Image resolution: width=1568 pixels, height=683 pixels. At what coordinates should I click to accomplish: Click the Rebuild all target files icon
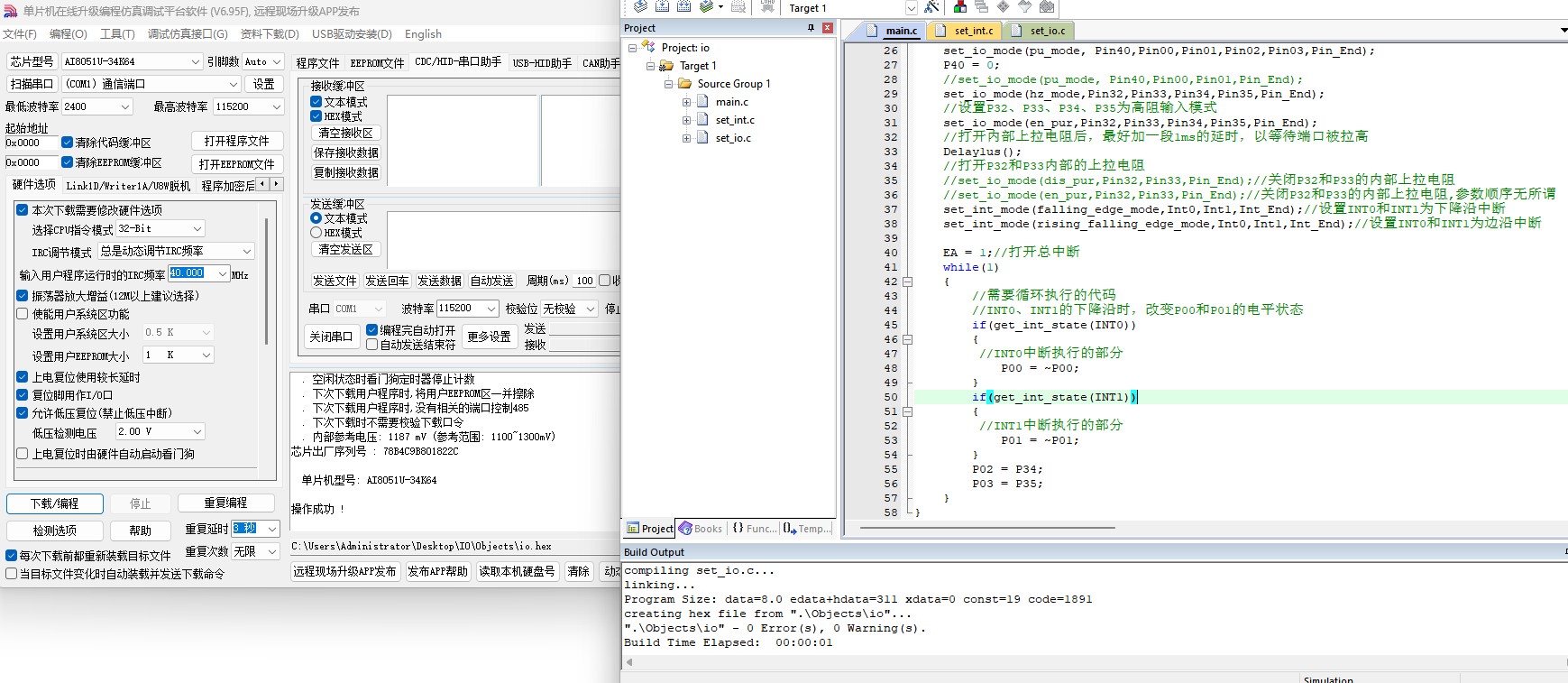point(683,6)
